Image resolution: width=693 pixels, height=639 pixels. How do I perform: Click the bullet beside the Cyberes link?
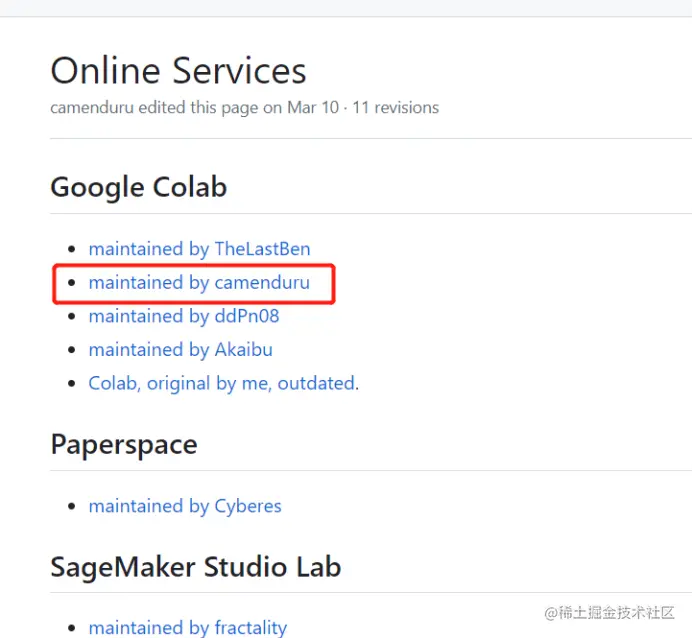70,507
